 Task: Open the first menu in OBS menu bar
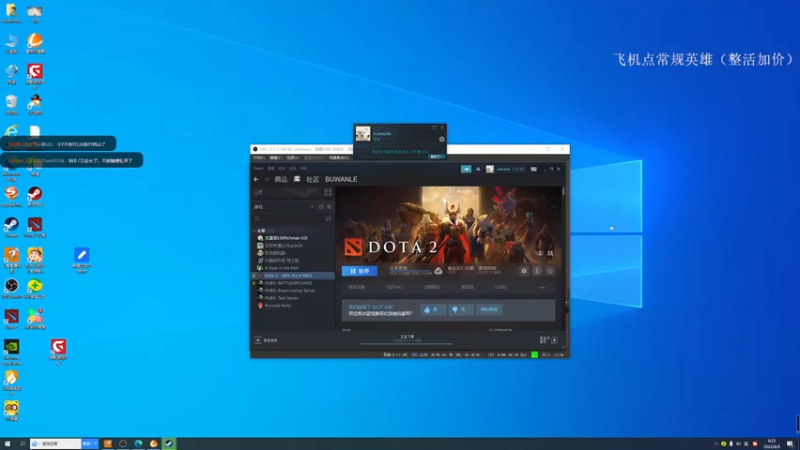click(259, 158)
